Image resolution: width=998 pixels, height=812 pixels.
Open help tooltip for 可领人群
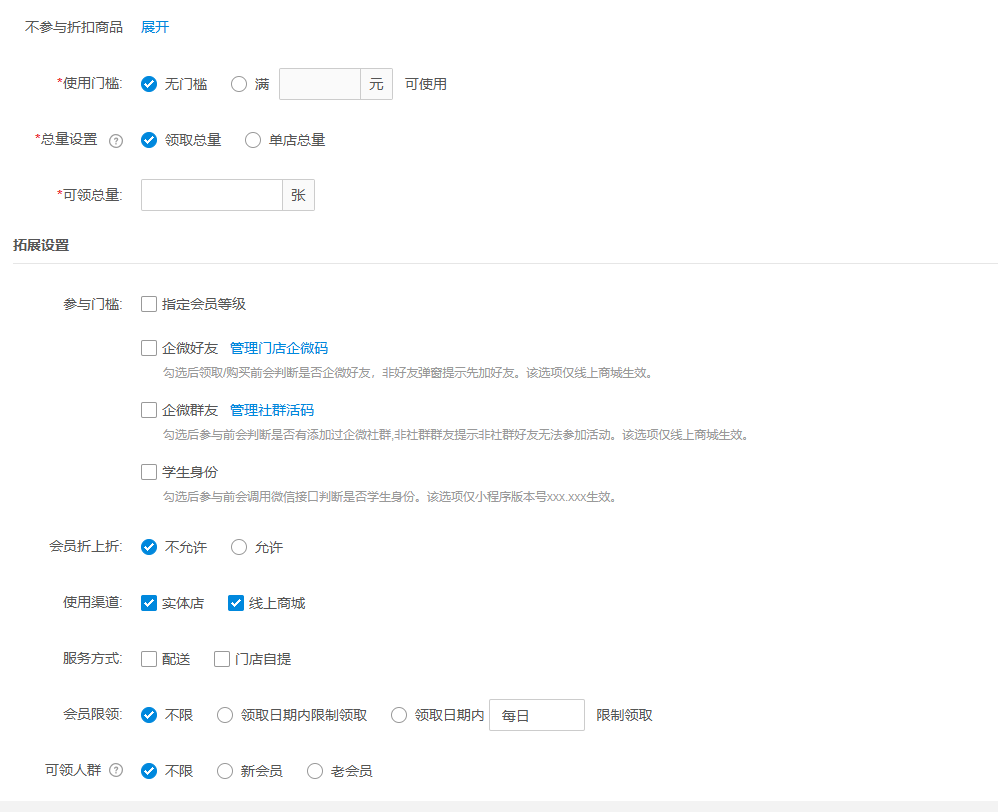click(x=117, y=770)
